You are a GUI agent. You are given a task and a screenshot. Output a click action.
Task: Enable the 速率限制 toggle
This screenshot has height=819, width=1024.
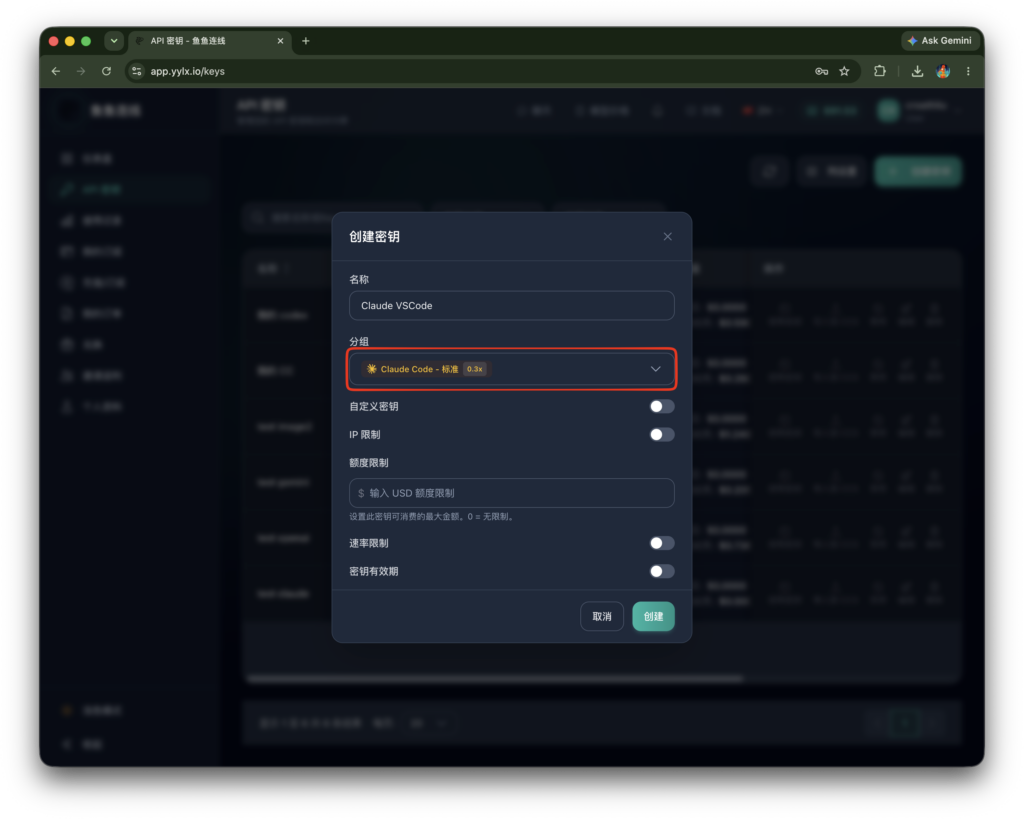pyautogui.click(x=662, y=543)
